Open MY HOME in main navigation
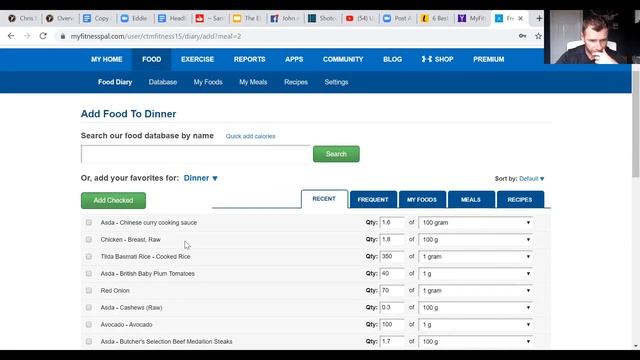The height and width of the screenshot is (360, 640). point(107,59)
